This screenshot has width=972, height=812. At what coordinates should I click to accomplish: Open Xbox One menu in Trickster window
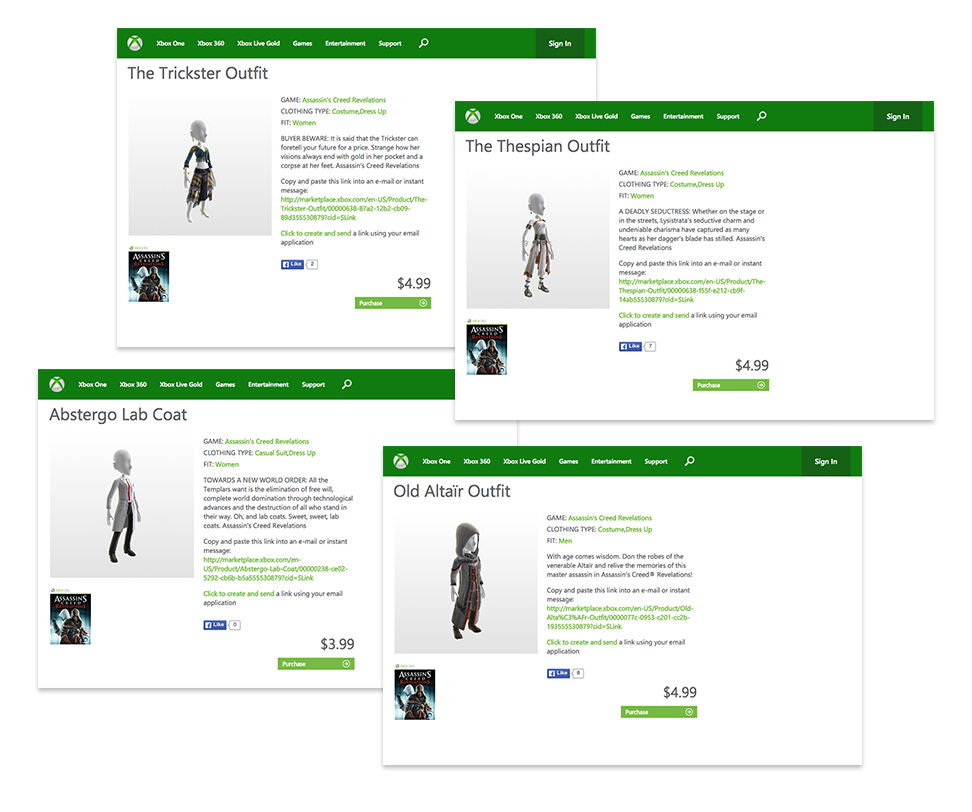pos(170,43)
